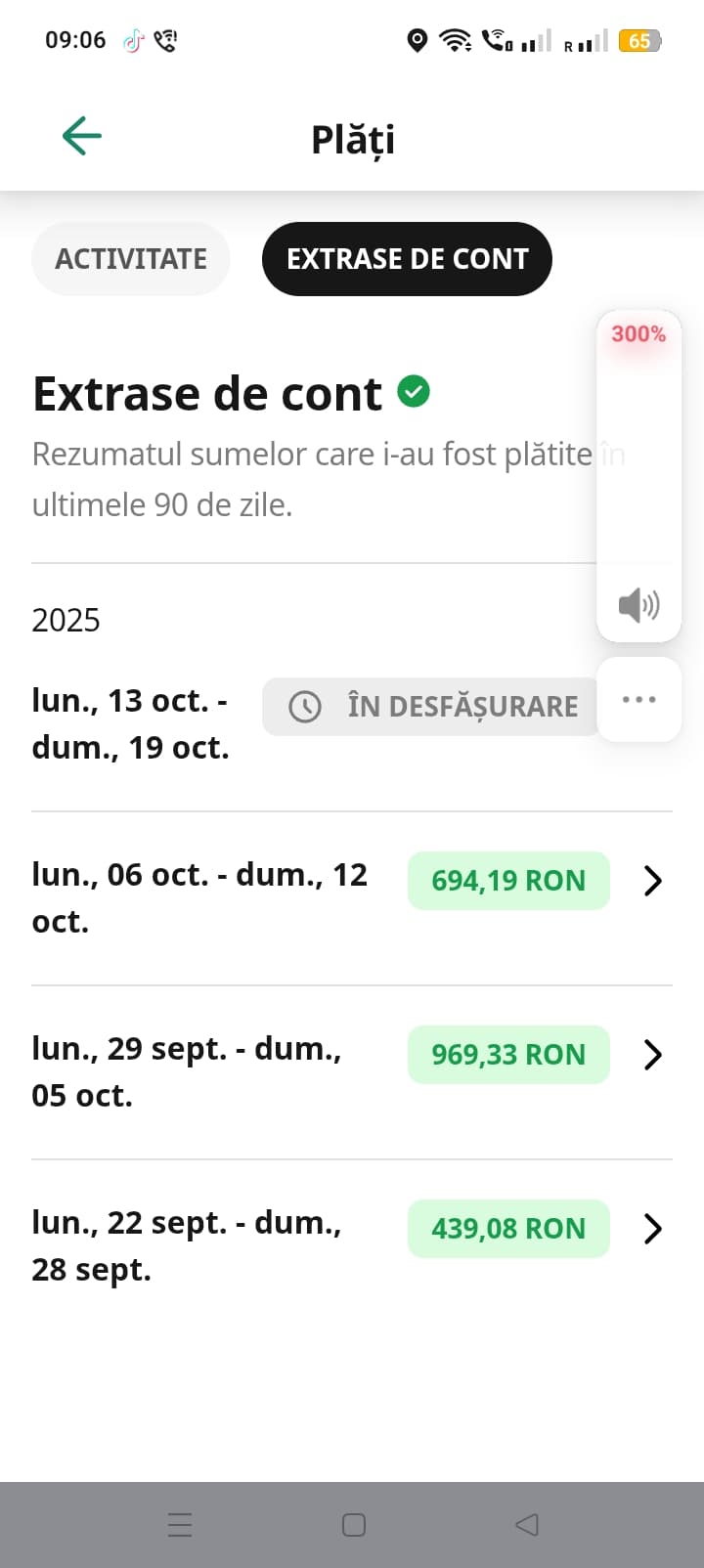Tap the Android home square button
Viewport: 704px width, 1568px height.
[354, 1524]
